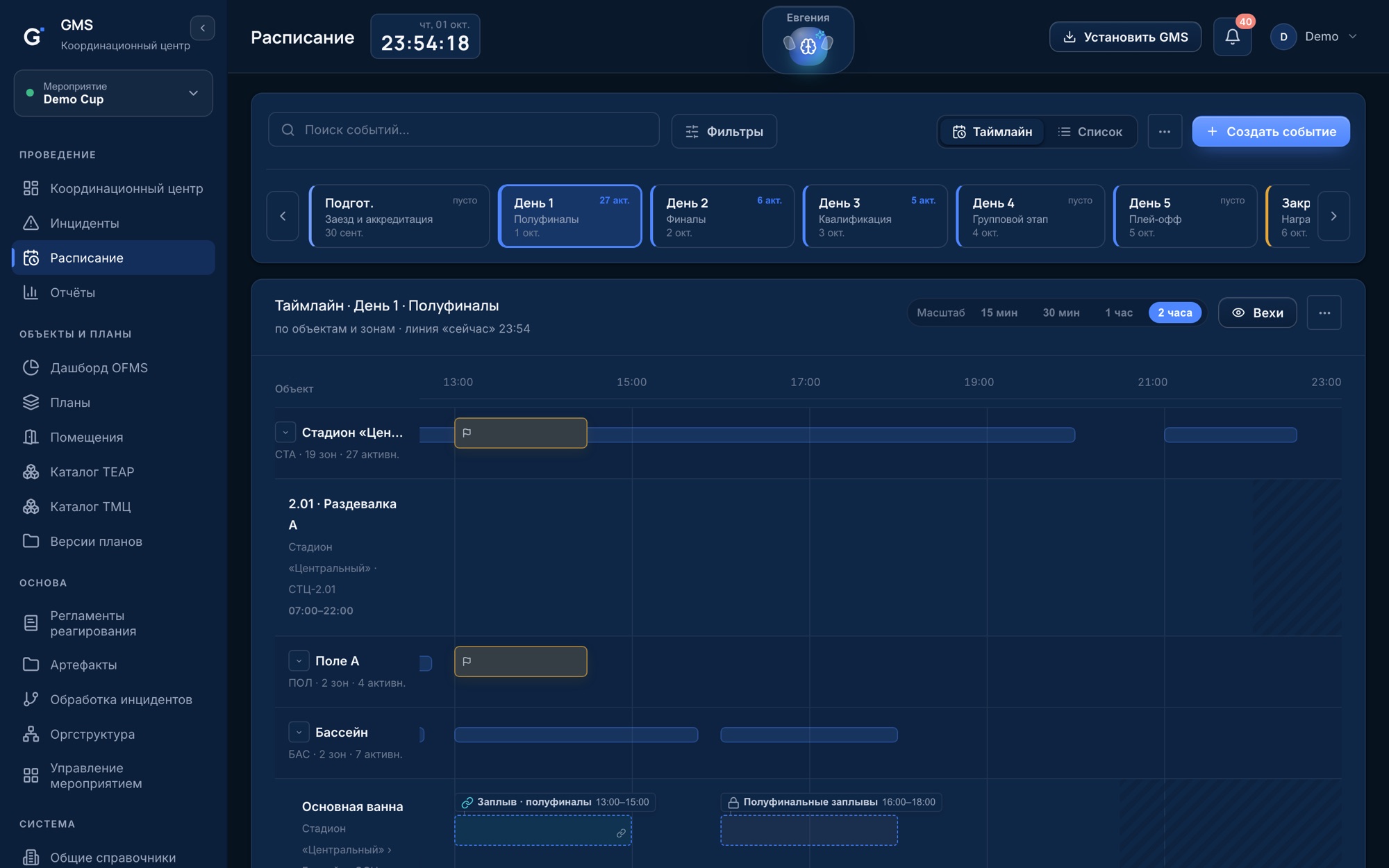Open Артефакты in sidebar
1389x868 pixels.
click(114, 665)
